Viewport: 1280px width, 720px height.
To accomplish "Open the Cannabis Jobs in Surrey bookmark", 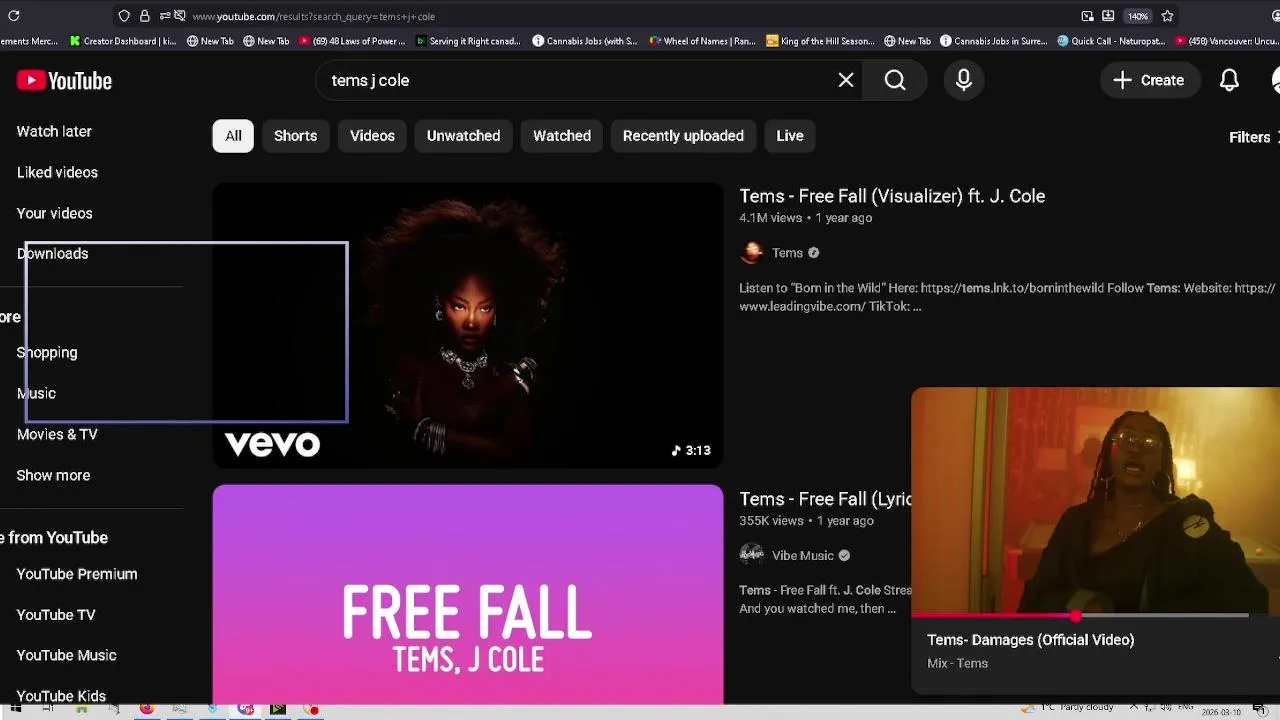I will point(994,41).
